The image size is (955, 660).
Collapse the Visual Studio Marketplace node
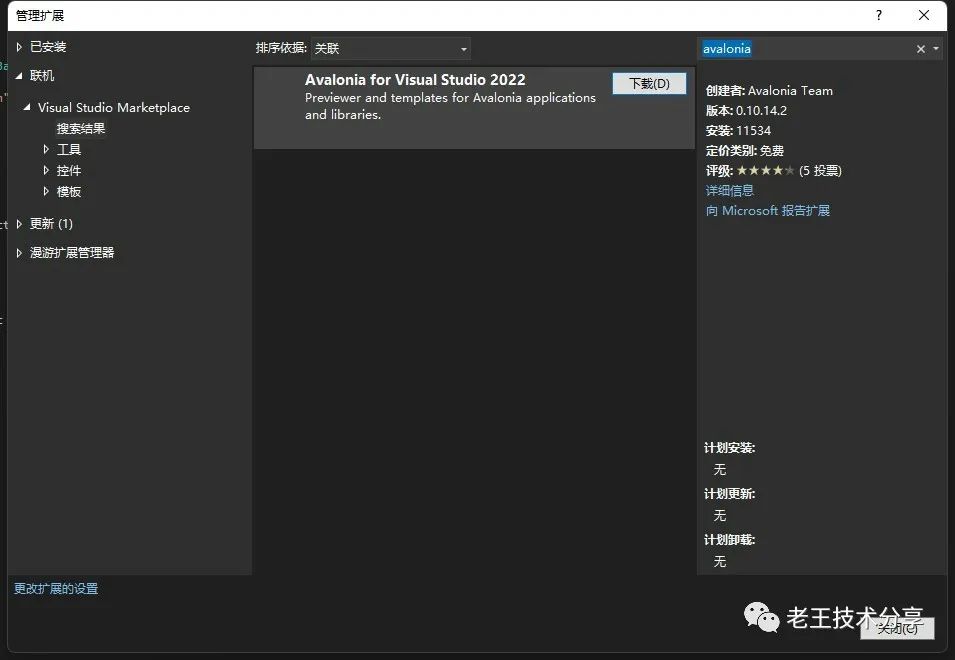27,107
